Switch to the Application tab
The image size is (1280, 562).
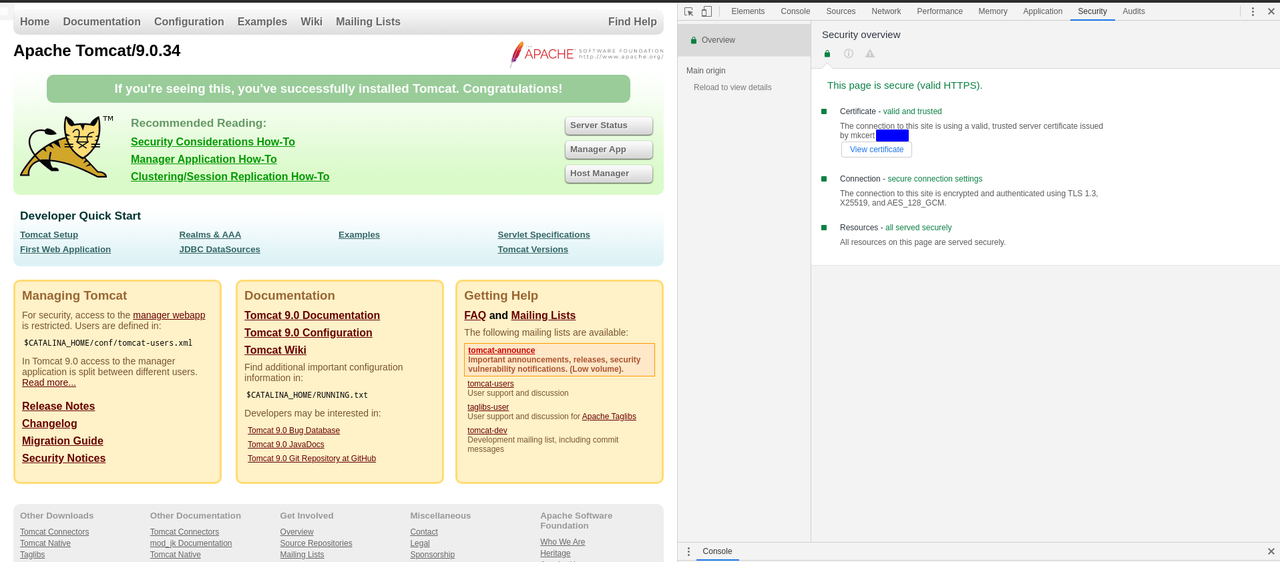[x=1043, y=11]
